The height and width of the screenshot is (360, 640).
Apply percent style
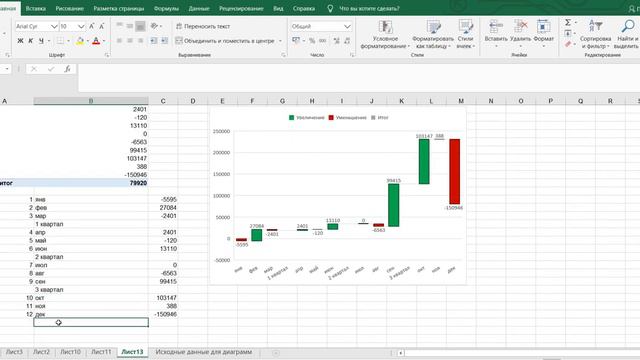click(x=312, y=41)
